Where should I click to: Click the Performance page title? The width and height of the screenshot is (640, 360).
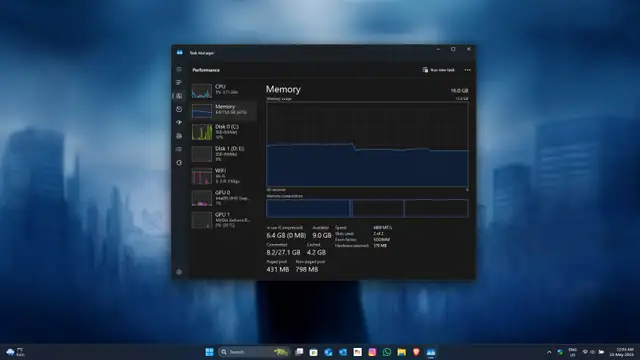[206, 70]
